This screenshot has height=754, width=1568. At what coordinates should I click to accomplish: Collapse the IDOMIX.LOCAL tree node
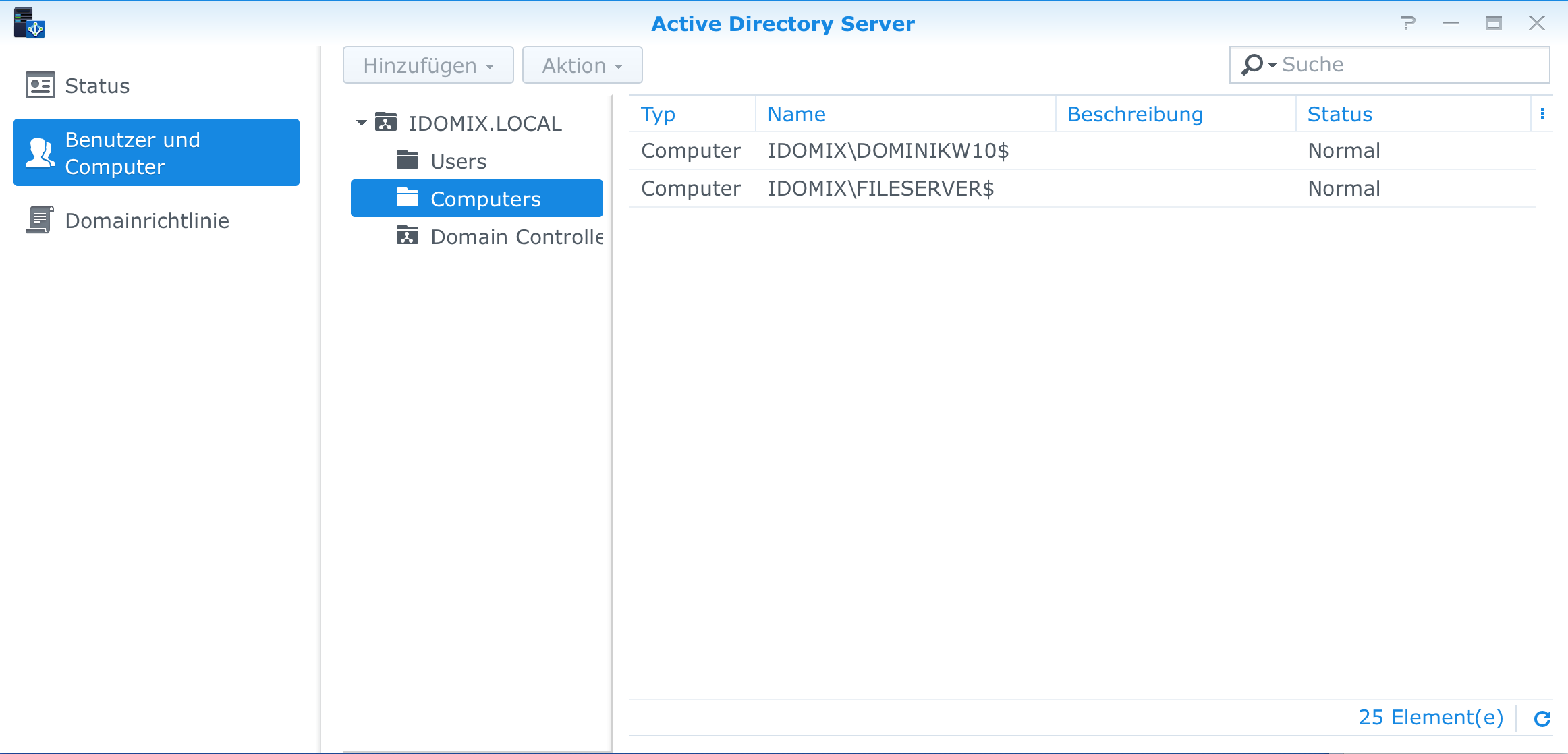click(362, 123)
